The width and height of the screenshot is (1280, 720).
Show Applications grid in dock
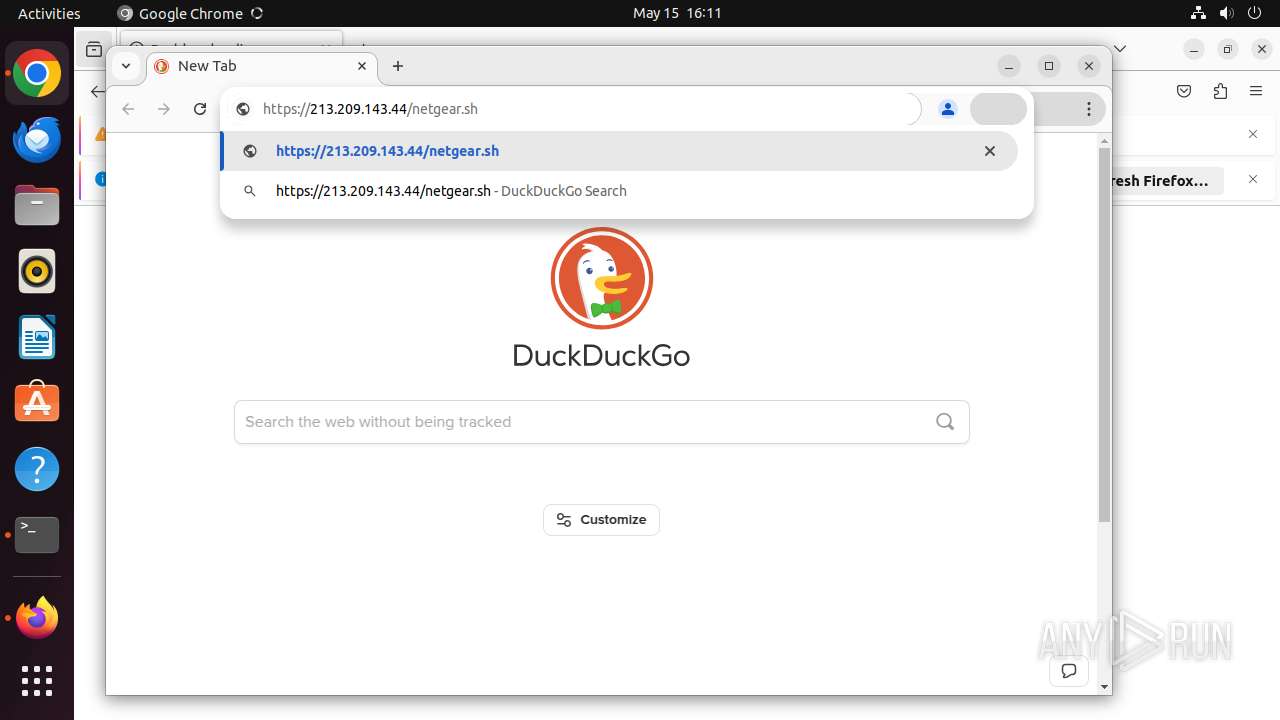click(x=37, y=681)
